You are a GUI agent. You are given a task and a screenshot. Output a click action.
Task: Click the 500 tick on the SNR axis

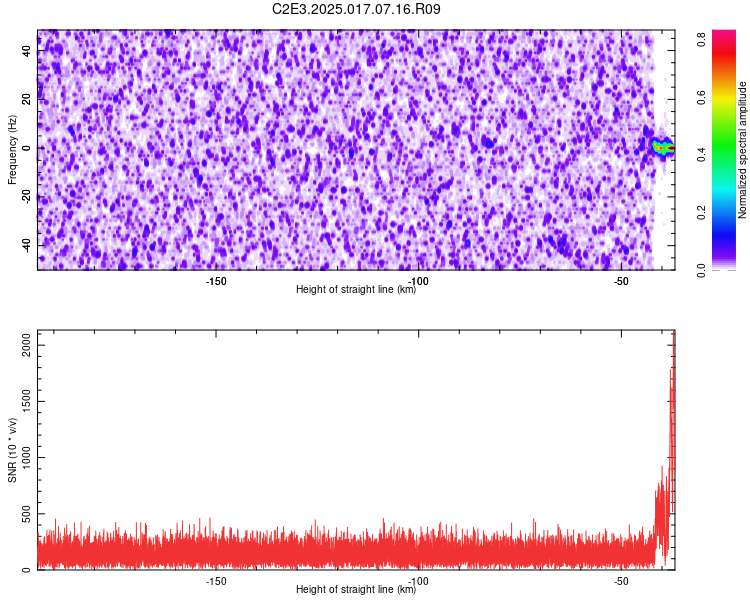[x=27, y=516]
